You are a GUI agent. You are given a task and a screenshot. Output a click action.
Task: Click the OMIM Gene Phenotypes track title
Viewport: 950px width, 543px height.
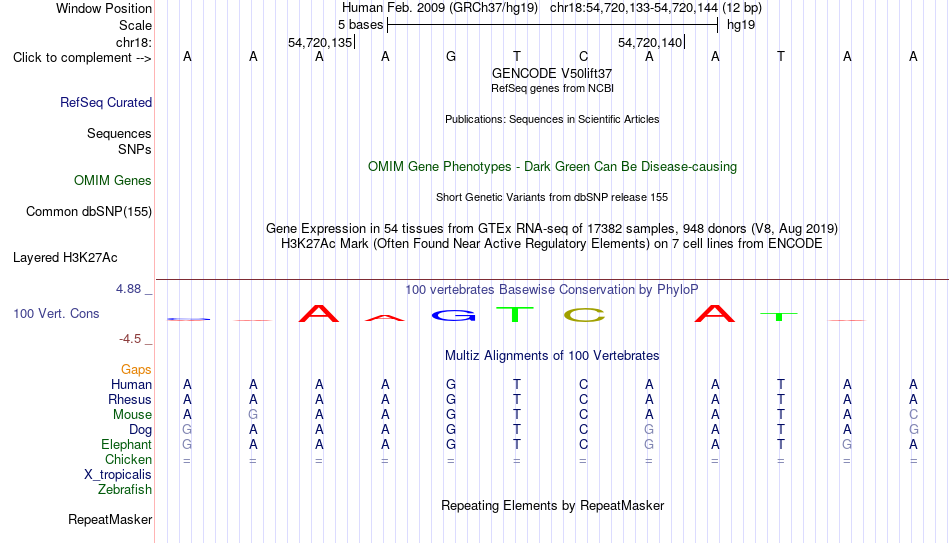(553, 167)
